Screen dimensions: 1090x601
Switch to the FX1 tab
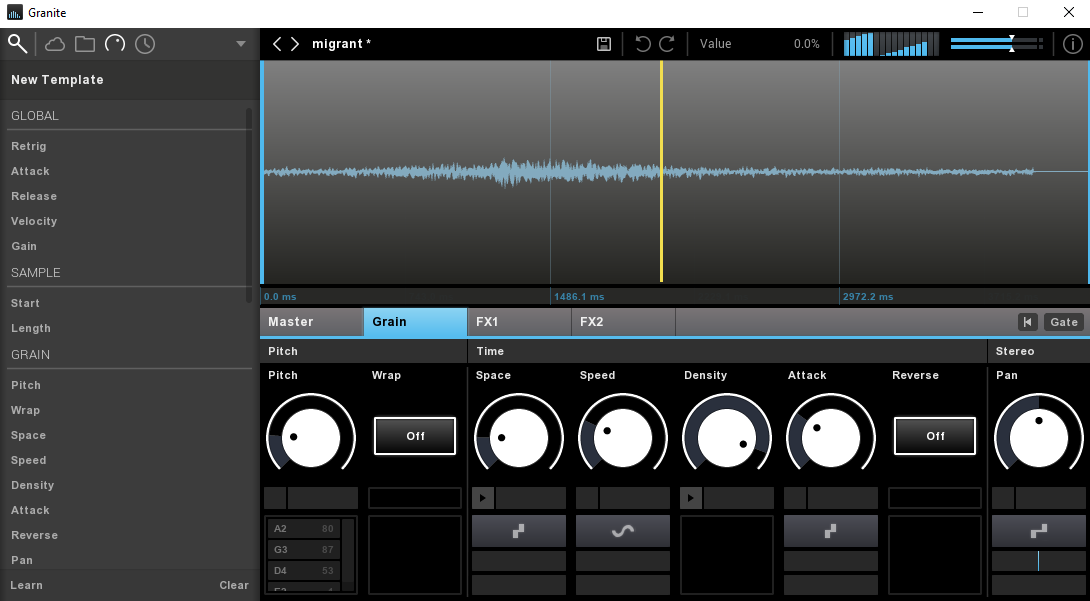519,322
